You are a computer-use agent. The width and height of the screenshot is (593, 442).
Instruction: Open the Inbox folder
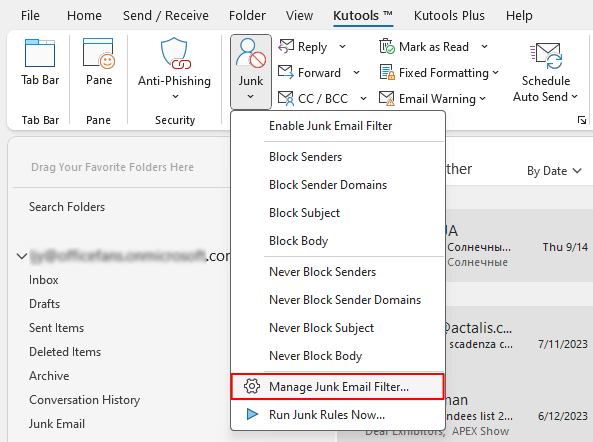43,280
